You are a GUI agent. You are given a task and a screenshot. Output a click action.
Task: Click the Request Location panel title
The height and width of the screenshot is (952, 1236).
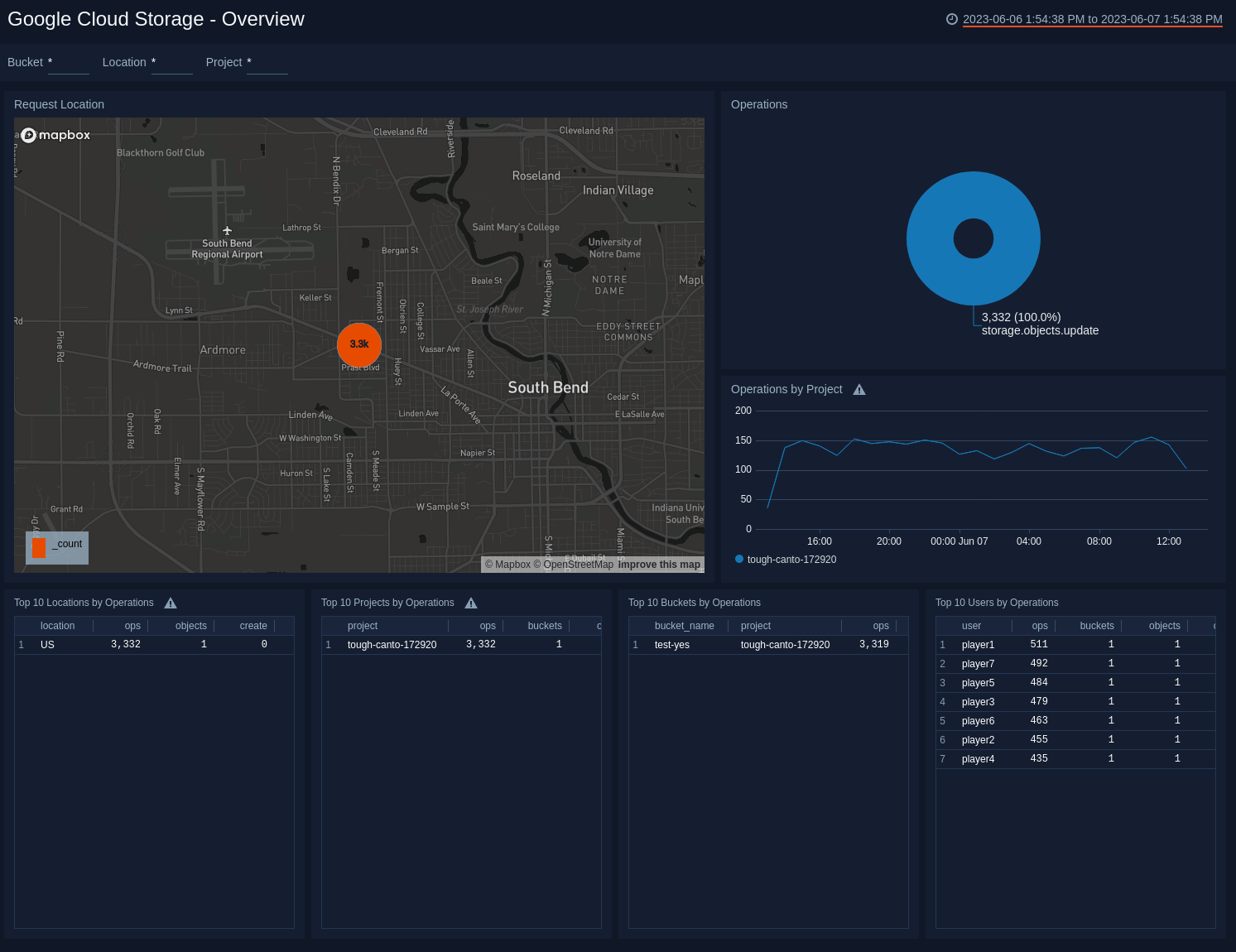59,105
